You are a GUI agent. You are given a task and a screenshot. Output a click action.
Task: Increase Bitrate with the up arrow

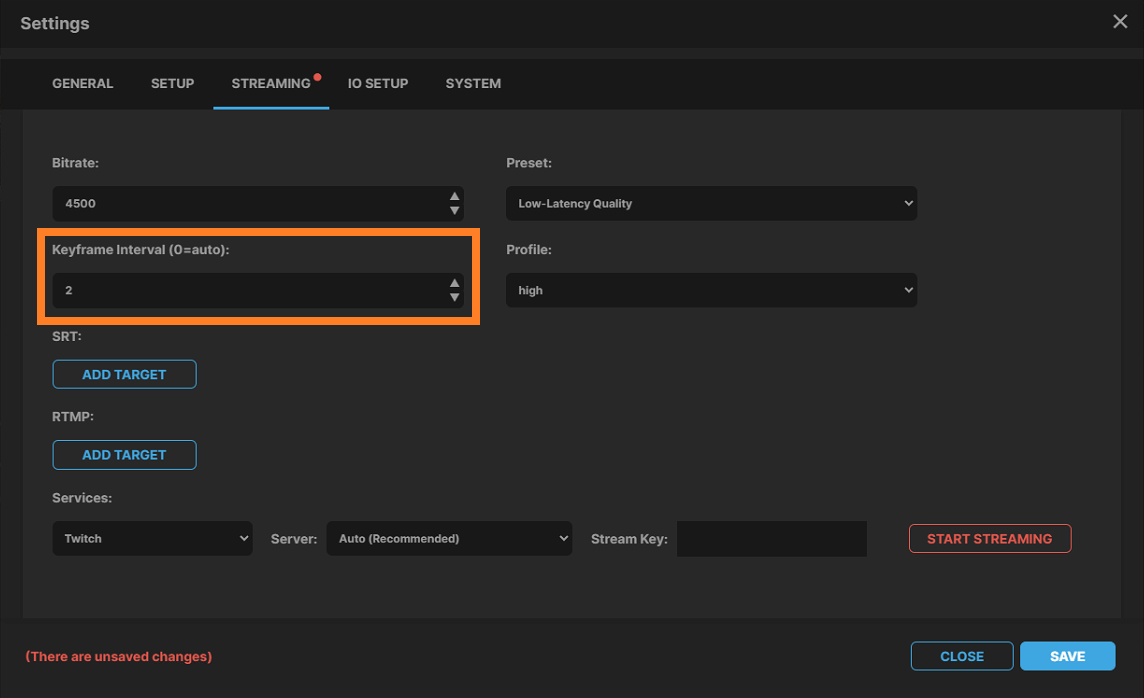coord(455,196)
